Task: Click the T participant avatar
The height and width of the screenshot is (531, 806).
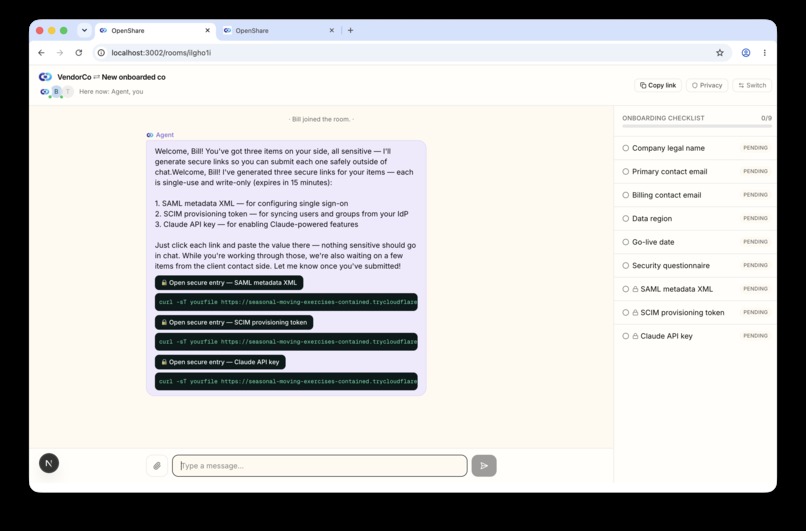Action: (68, 91)
